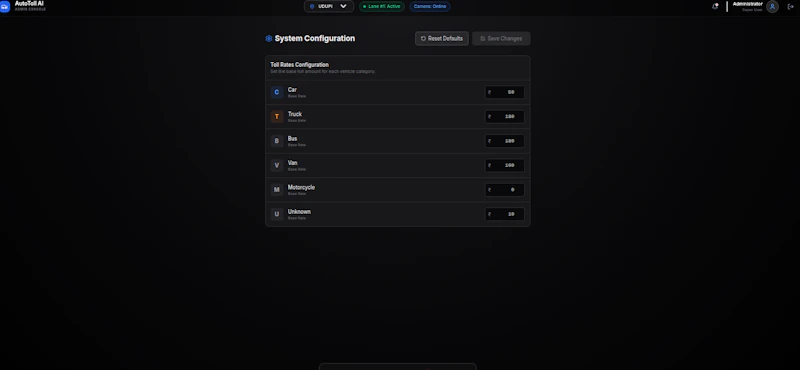Focus the Unknown base rate field
The height and width of the screenshot is (370, 800).
point(505,214)
